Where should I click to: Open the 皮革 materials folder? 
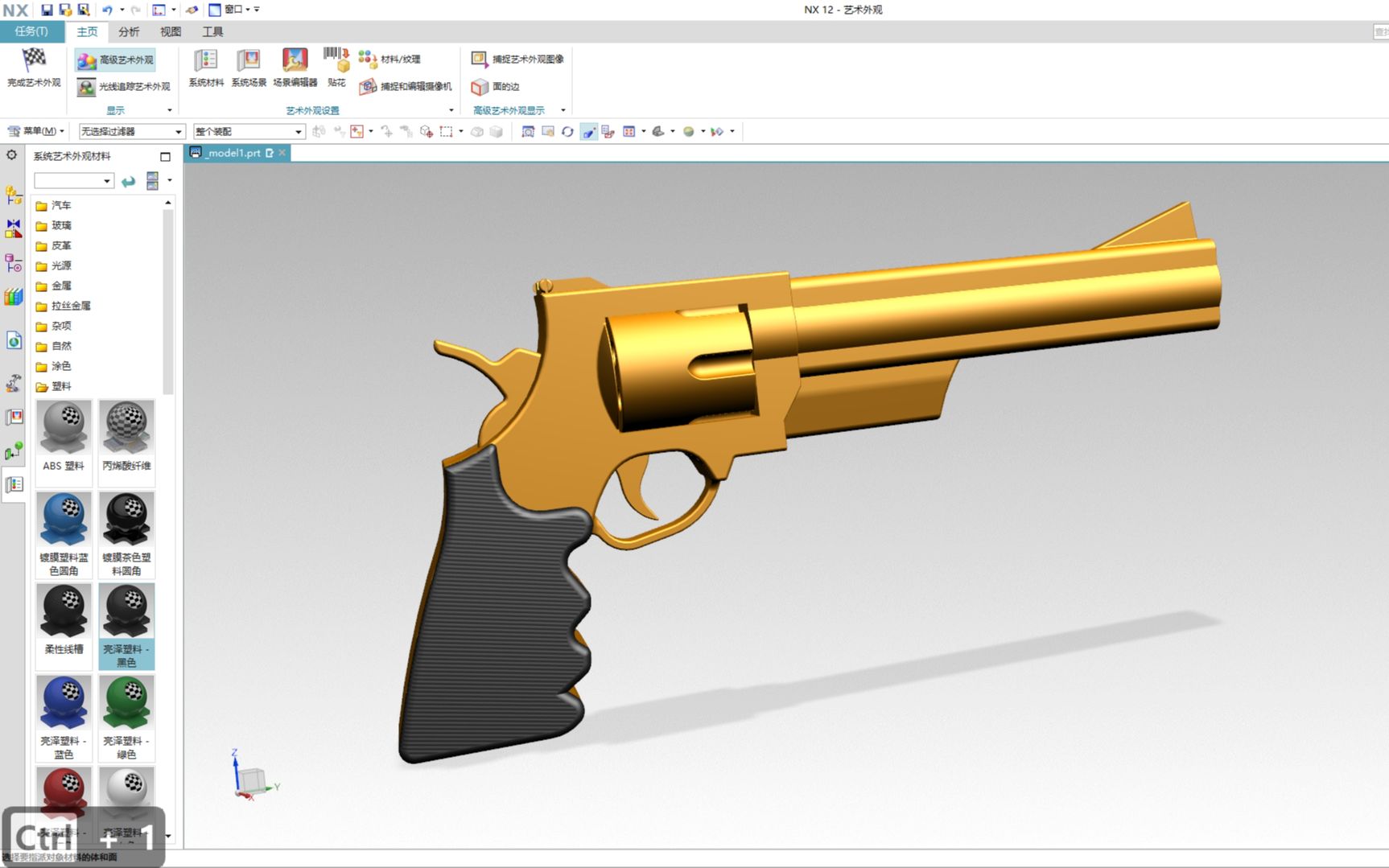53,245
